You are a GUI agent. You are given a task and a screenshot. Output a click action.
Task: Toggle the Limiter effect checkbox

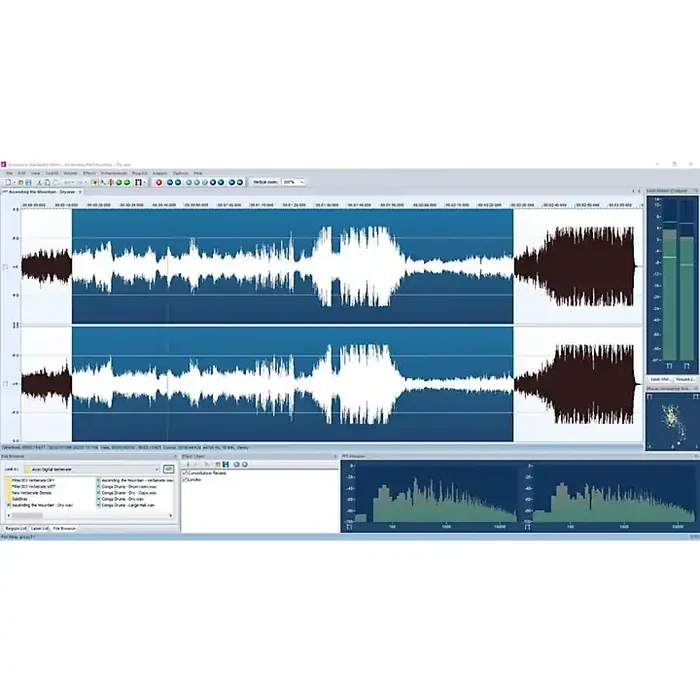point(185,479)
